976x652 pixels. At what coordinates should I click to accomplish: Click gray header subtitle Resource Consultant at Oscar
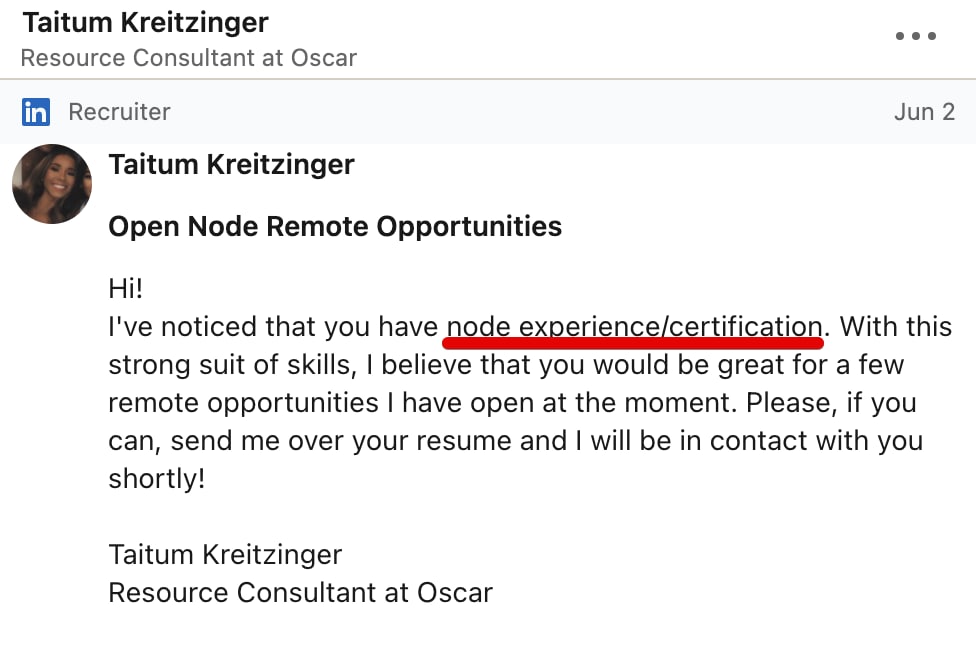point(189,58)
